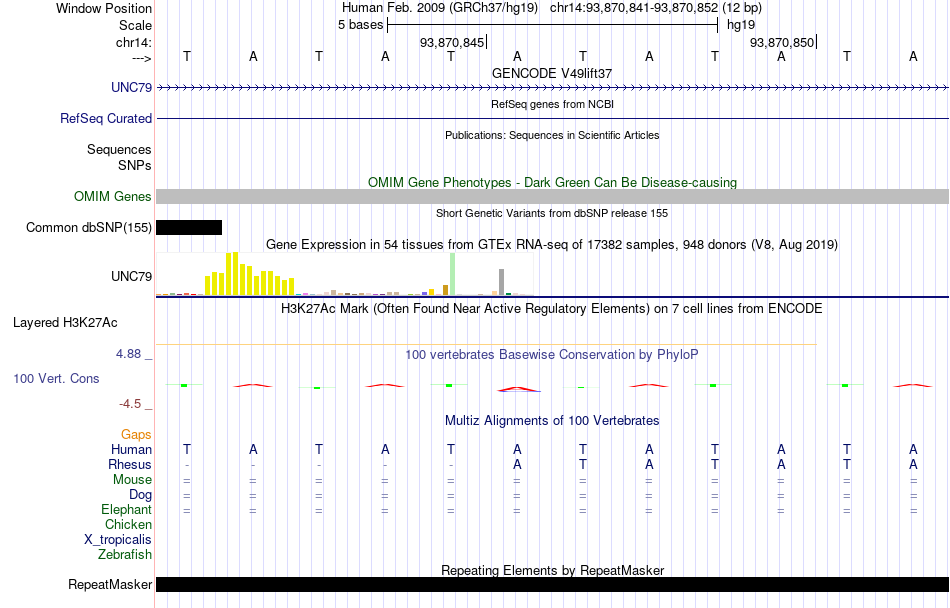This screenshot has width=950, height=608.
Task: Click the -4.5 PhyloP lower value
Action: tap(130, 403)
